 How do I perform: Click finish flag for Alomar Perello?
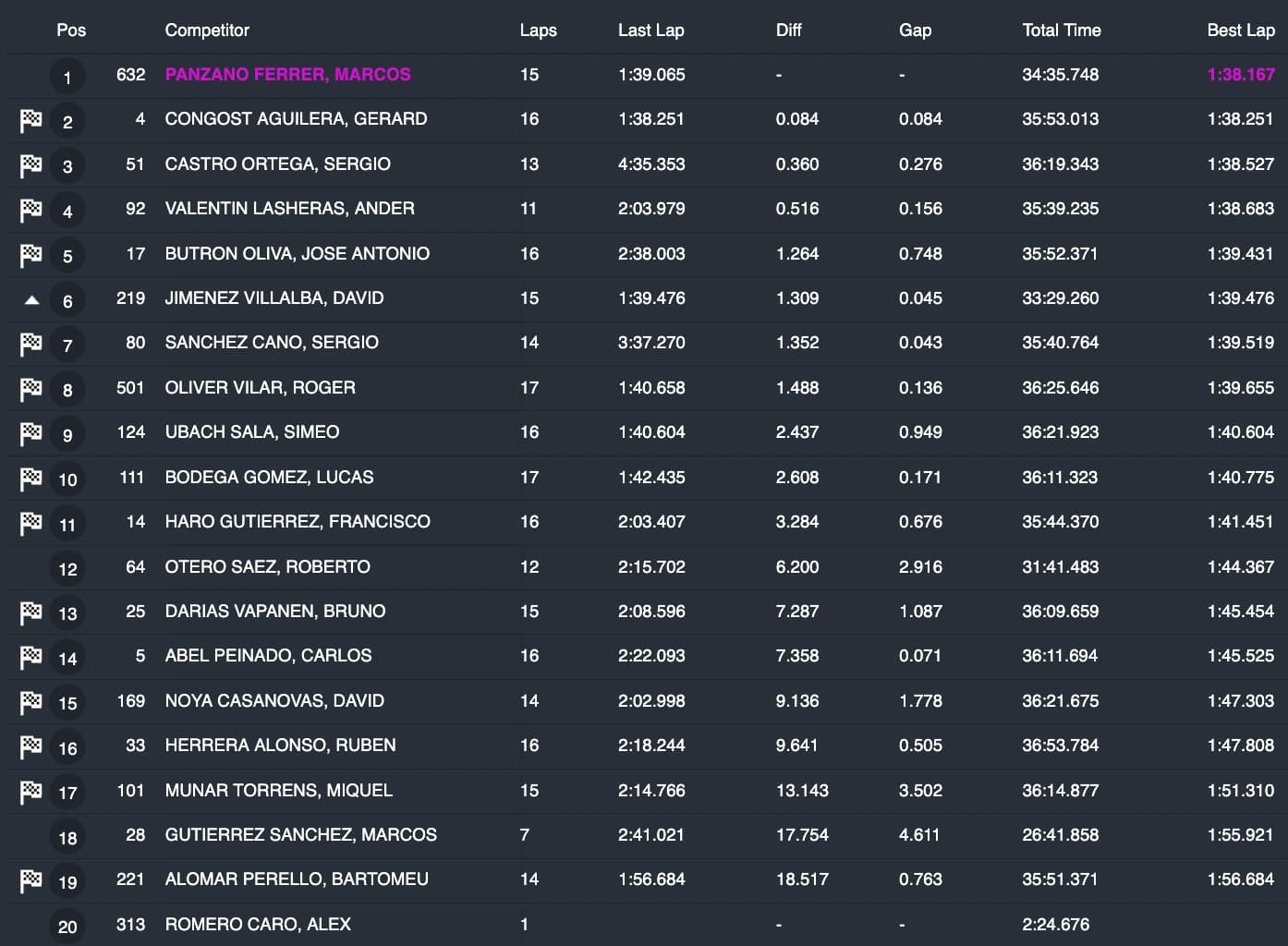coord(30,880)
